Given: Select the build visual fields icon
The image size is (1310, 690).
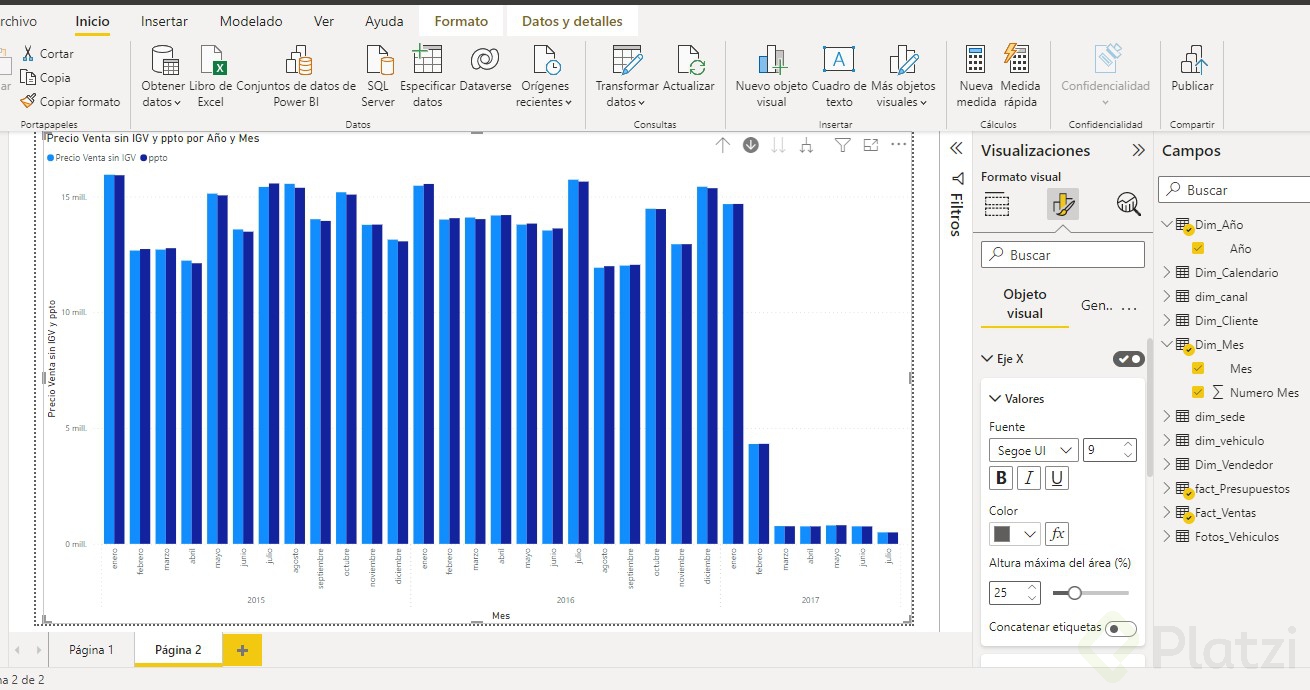Looking at the screenshot, I should 997,204.
